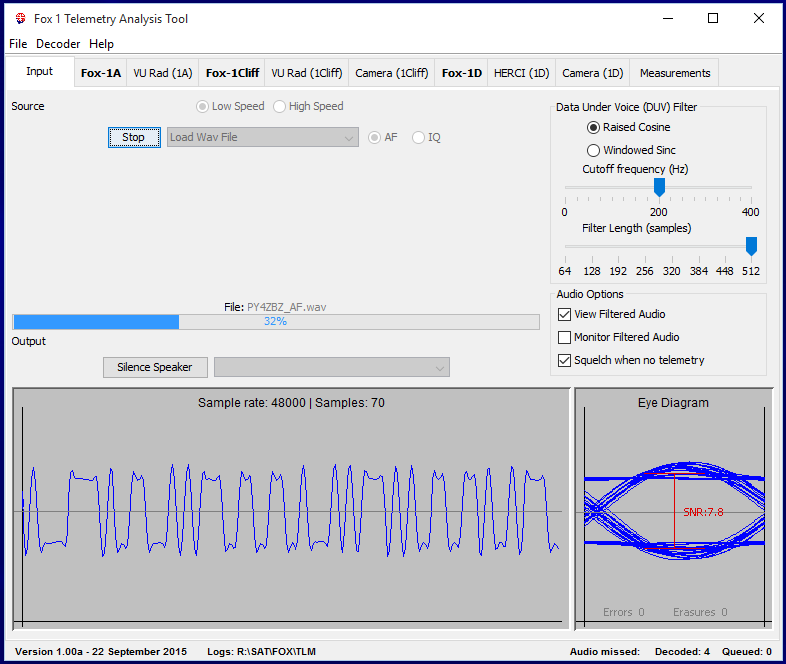
Task: Close the Fox Telemetry window
Action: [x=758, y=19]
